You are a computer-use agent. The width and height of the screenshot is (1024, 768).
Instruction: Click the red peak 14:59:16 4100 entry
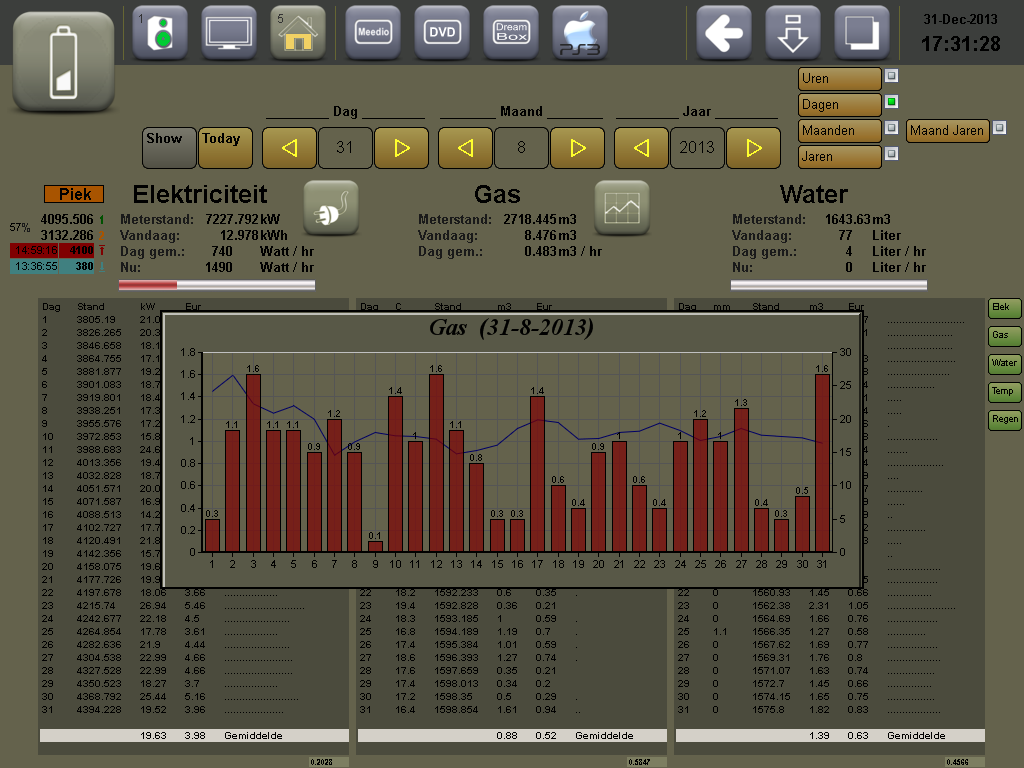(x=53, y=250)
